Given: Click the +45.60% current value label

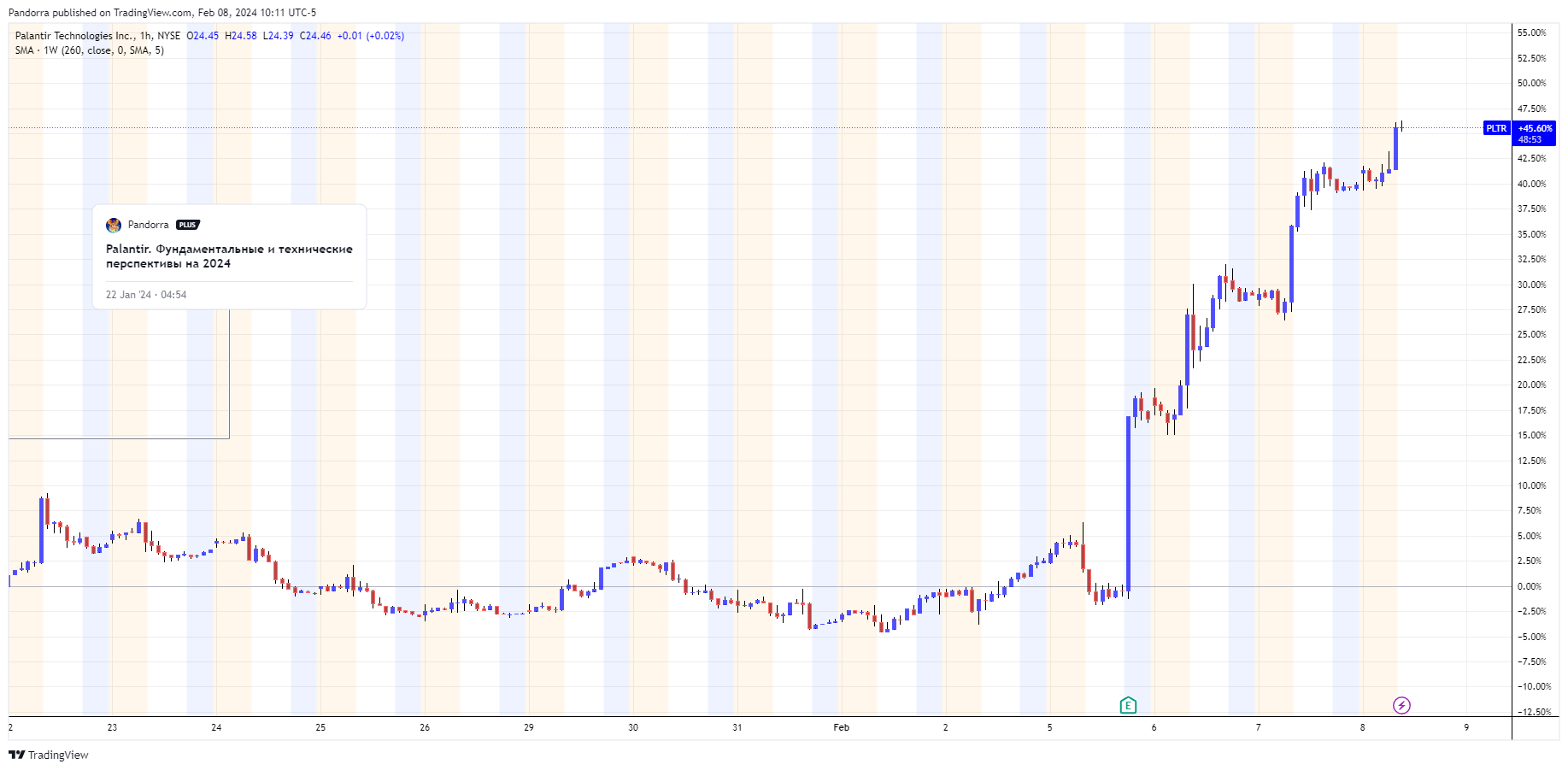Looking at the screenshot, I should [x=1535, y=128].
